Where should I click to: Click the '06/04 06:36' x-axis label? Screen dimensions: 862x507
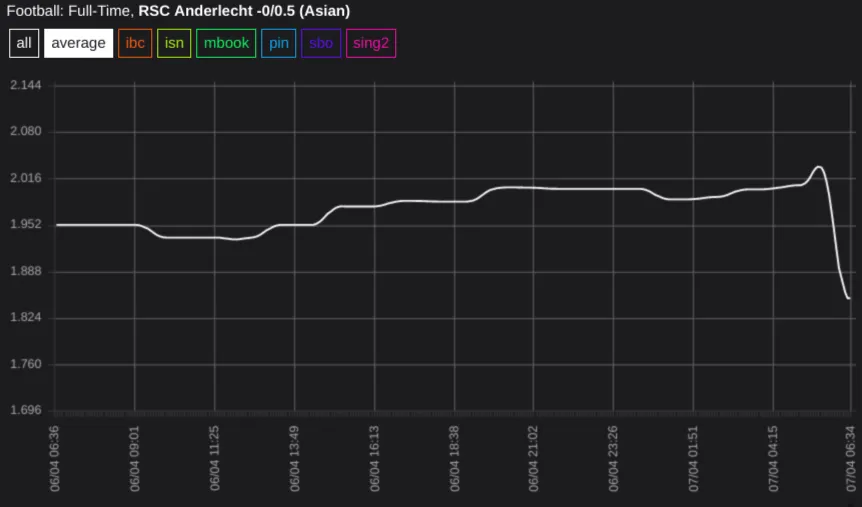(x=55, y=457)
